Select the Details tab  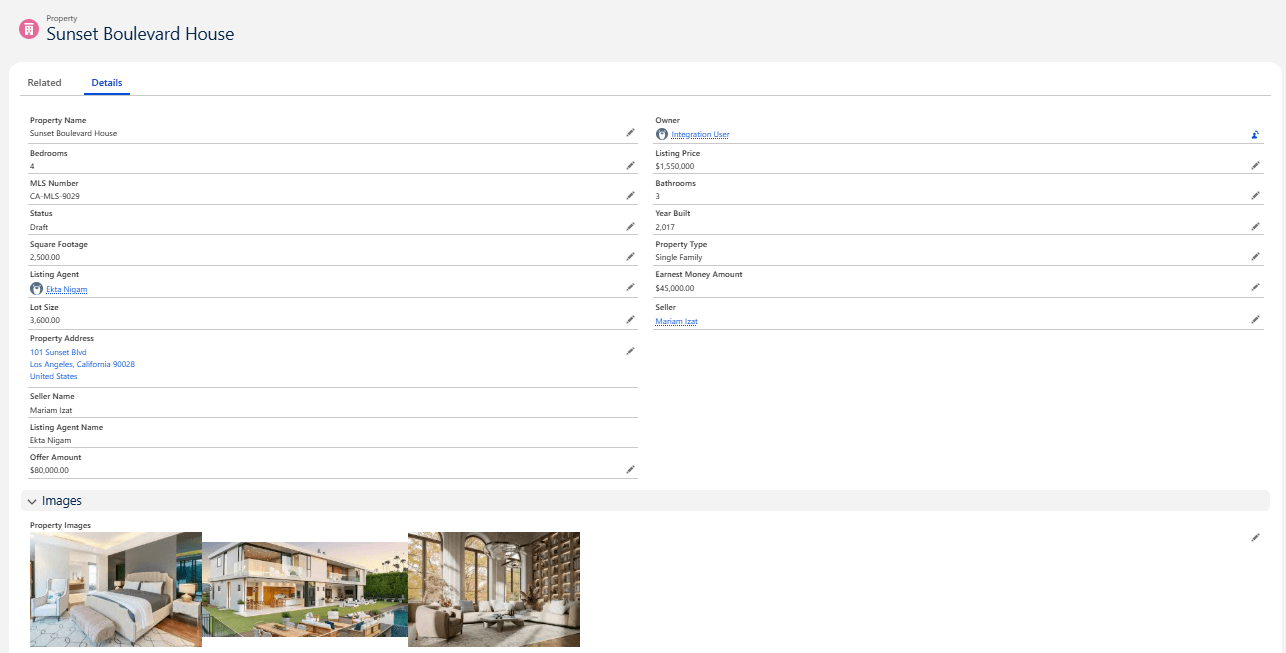point(107,82)
